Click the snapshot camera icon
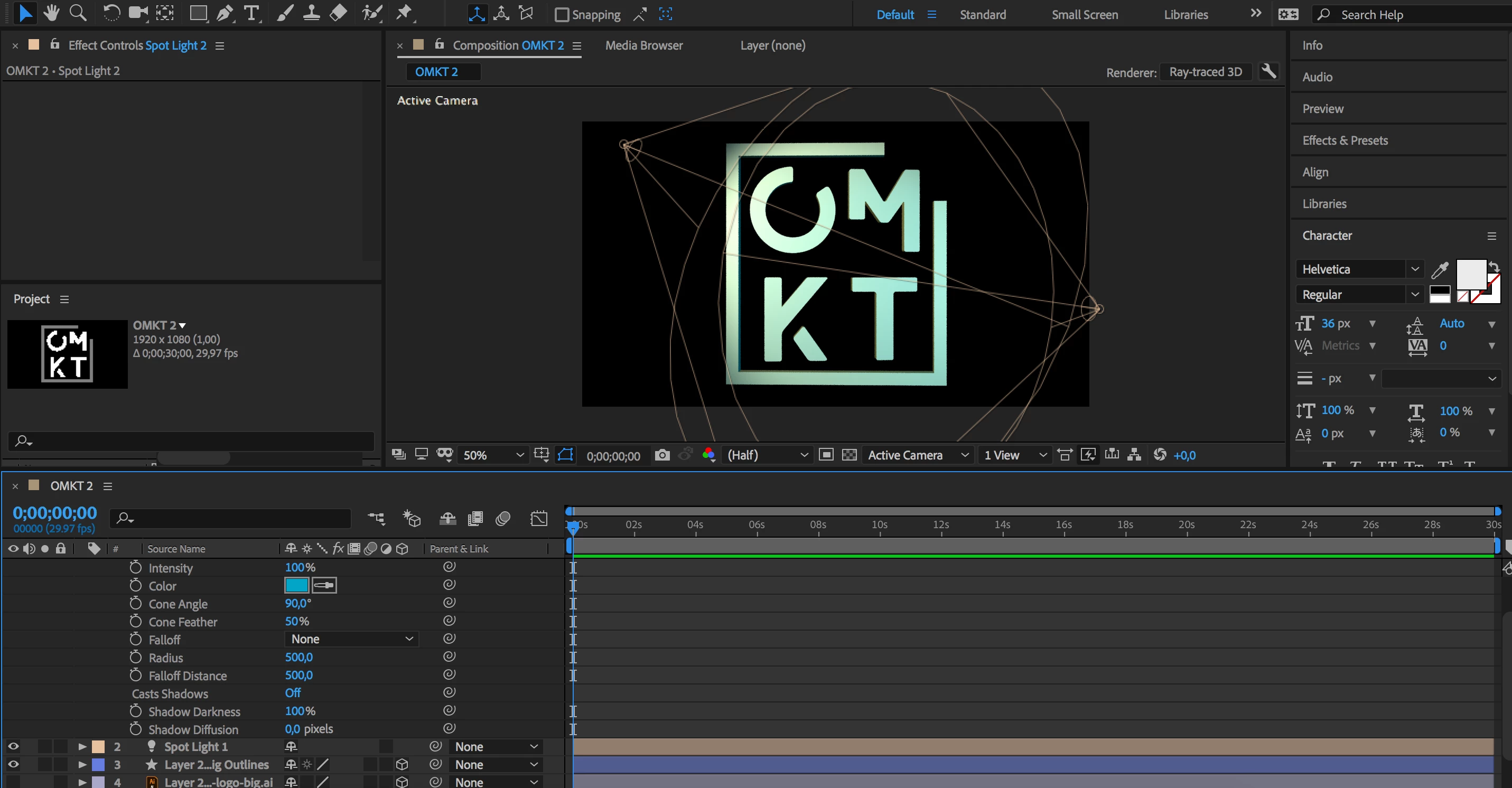Screen dimensions: 1512x788 [662, 455]
